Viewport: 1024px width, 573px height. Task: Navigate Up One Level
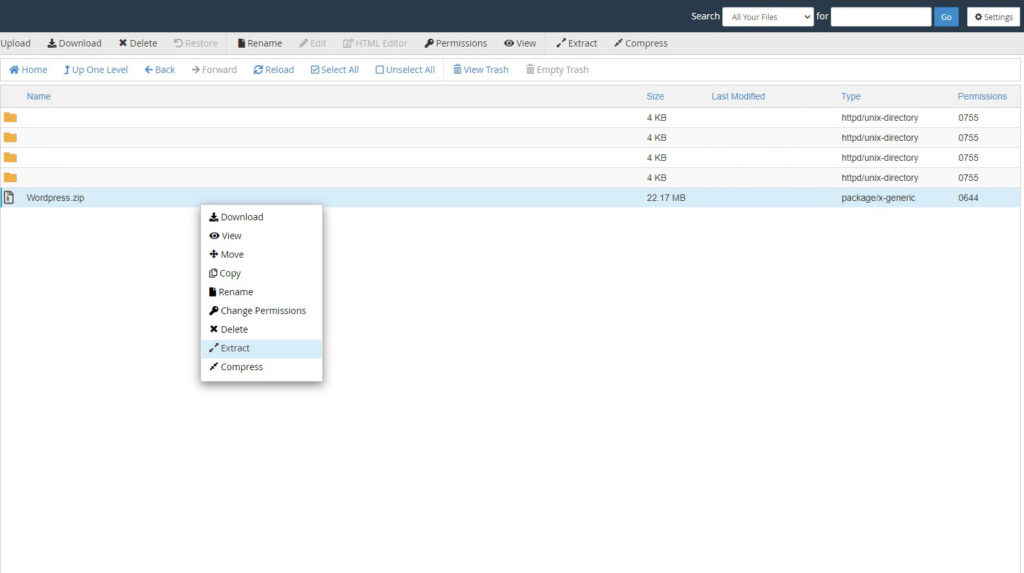pyautogui.click(x=95, y=70)
